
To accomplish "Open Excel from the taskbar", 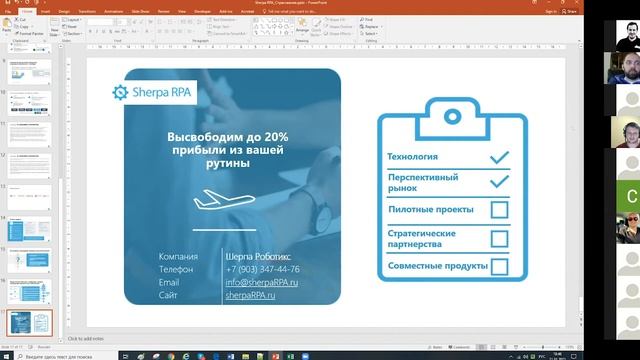I will coord(291,356).
